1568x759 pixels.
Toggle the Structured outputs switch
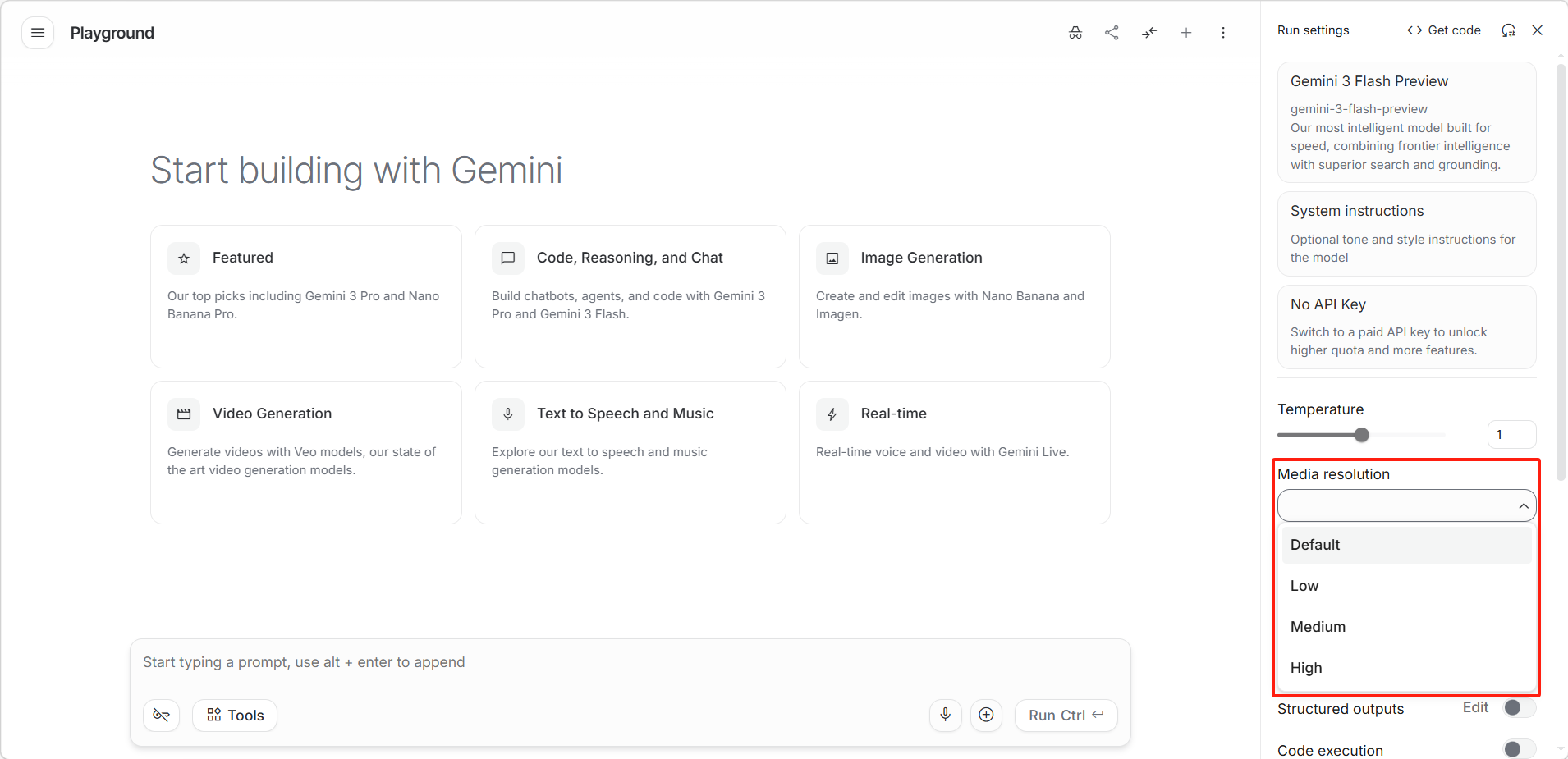[x=1520, y=708]
